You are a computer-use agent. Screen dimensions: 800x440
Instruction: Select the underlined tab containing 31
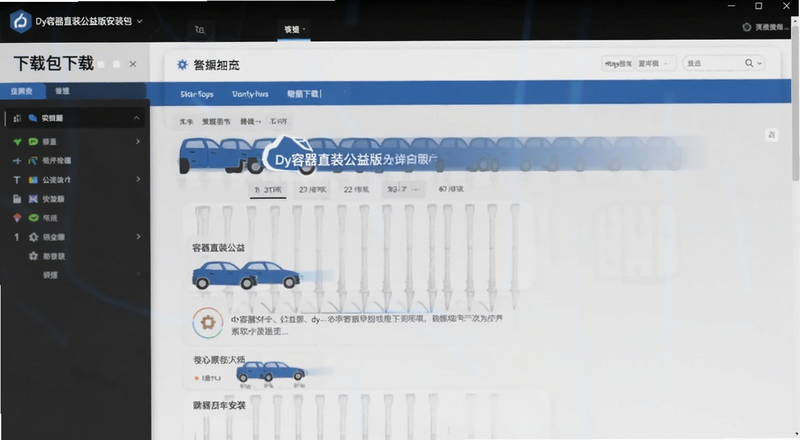(x=268, y=189)
